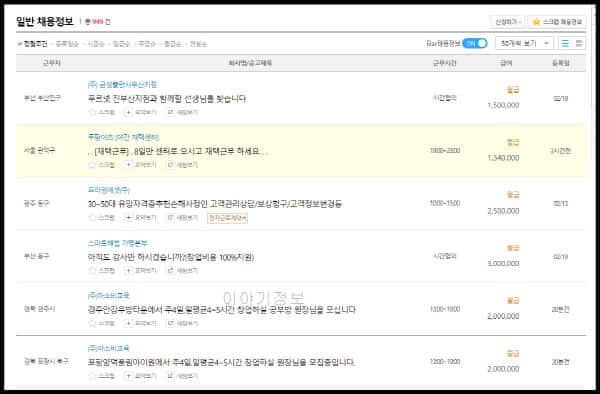Click the 근무시간 column header
The image size is (600, 394).
pyautogui.click(x=444, y=63)
